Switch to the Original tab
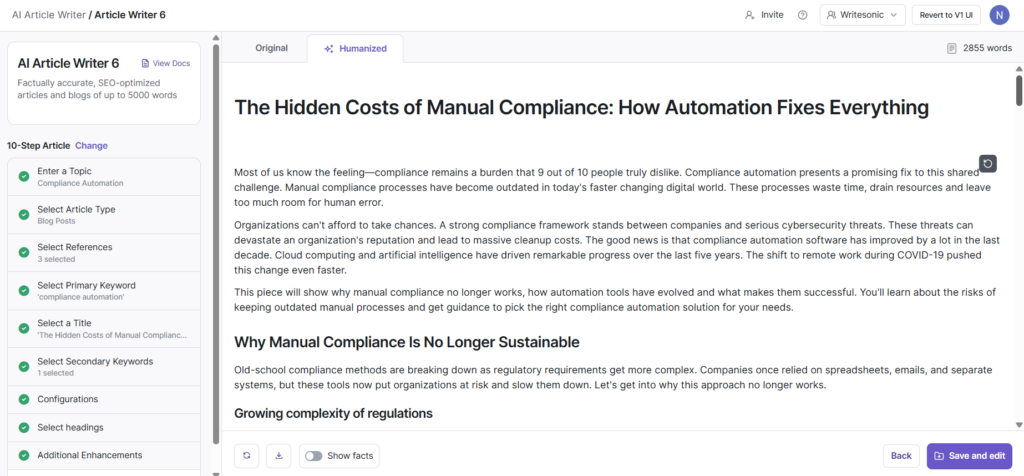1024x476 pixels. pos(271,48)
